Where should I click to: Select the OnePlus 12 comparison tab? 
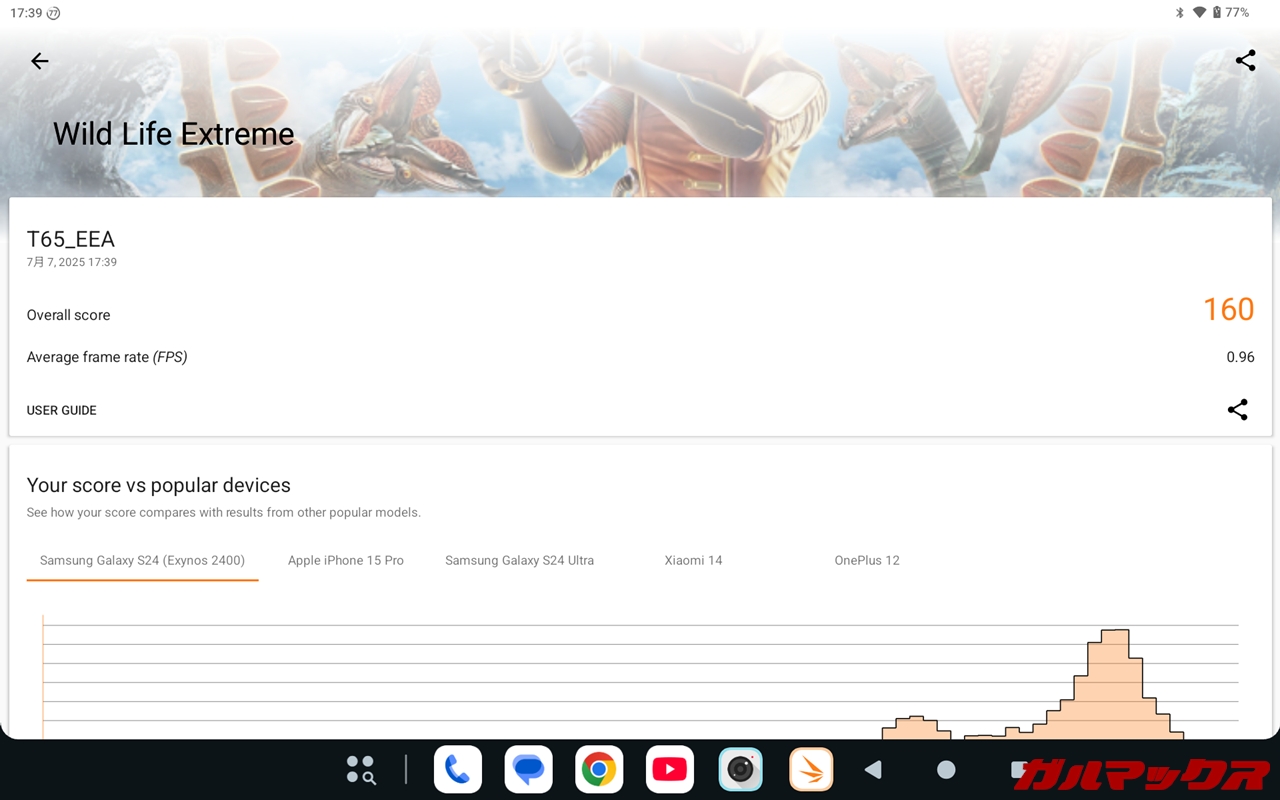867,561
